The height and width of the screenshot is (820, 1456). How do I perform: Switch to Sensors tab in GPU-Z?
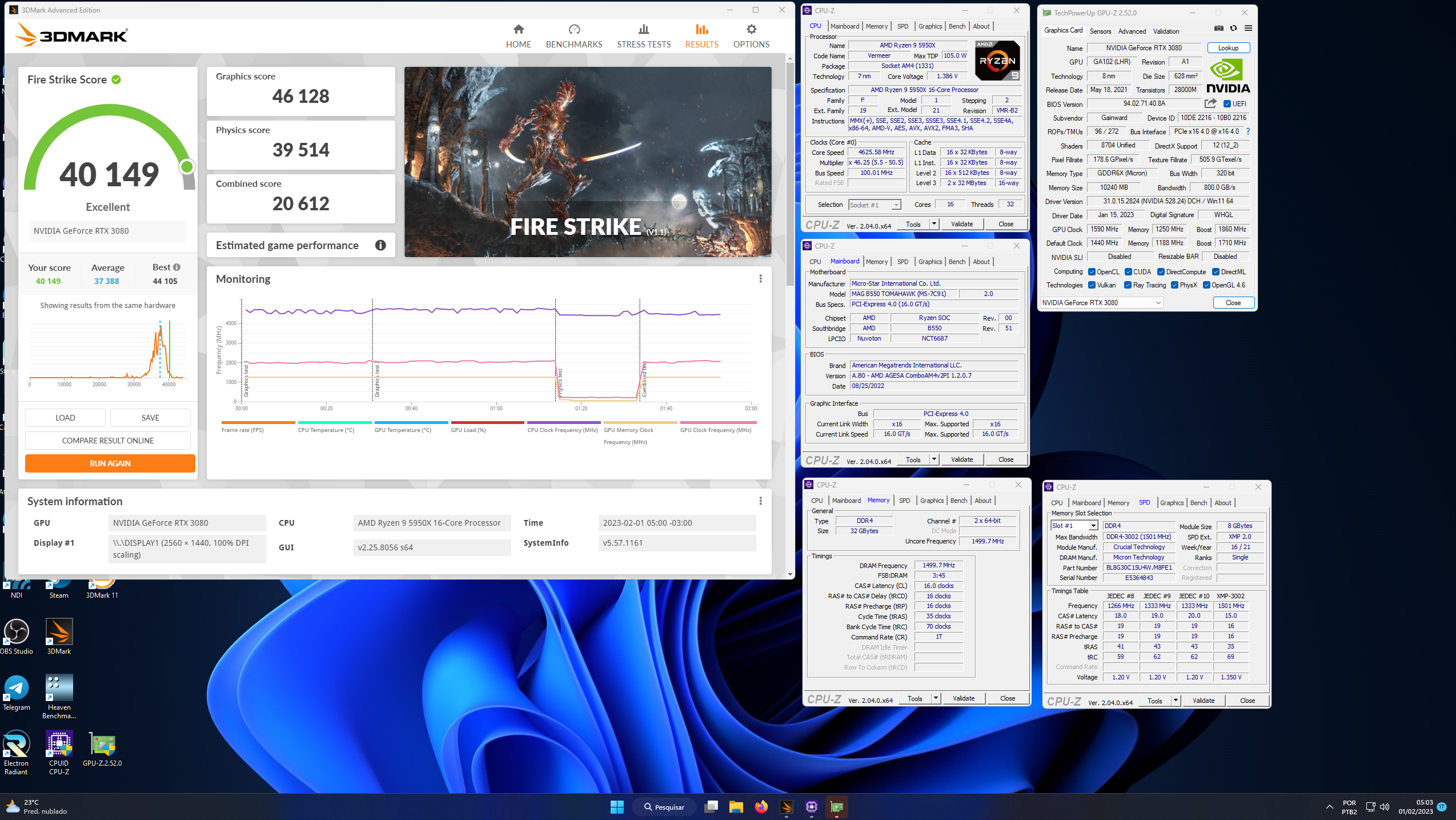(x=1100, y=31)
